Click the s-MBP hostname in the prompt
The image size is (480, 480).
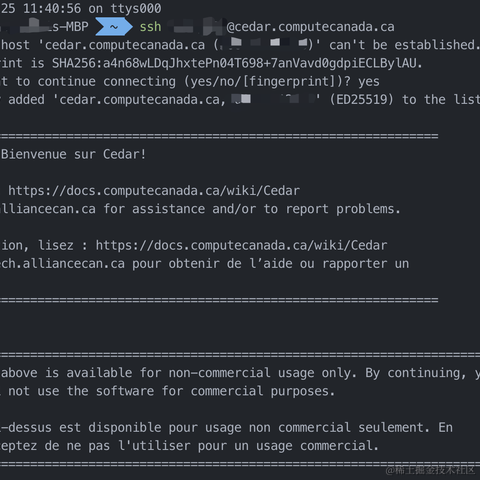point(70,27)
